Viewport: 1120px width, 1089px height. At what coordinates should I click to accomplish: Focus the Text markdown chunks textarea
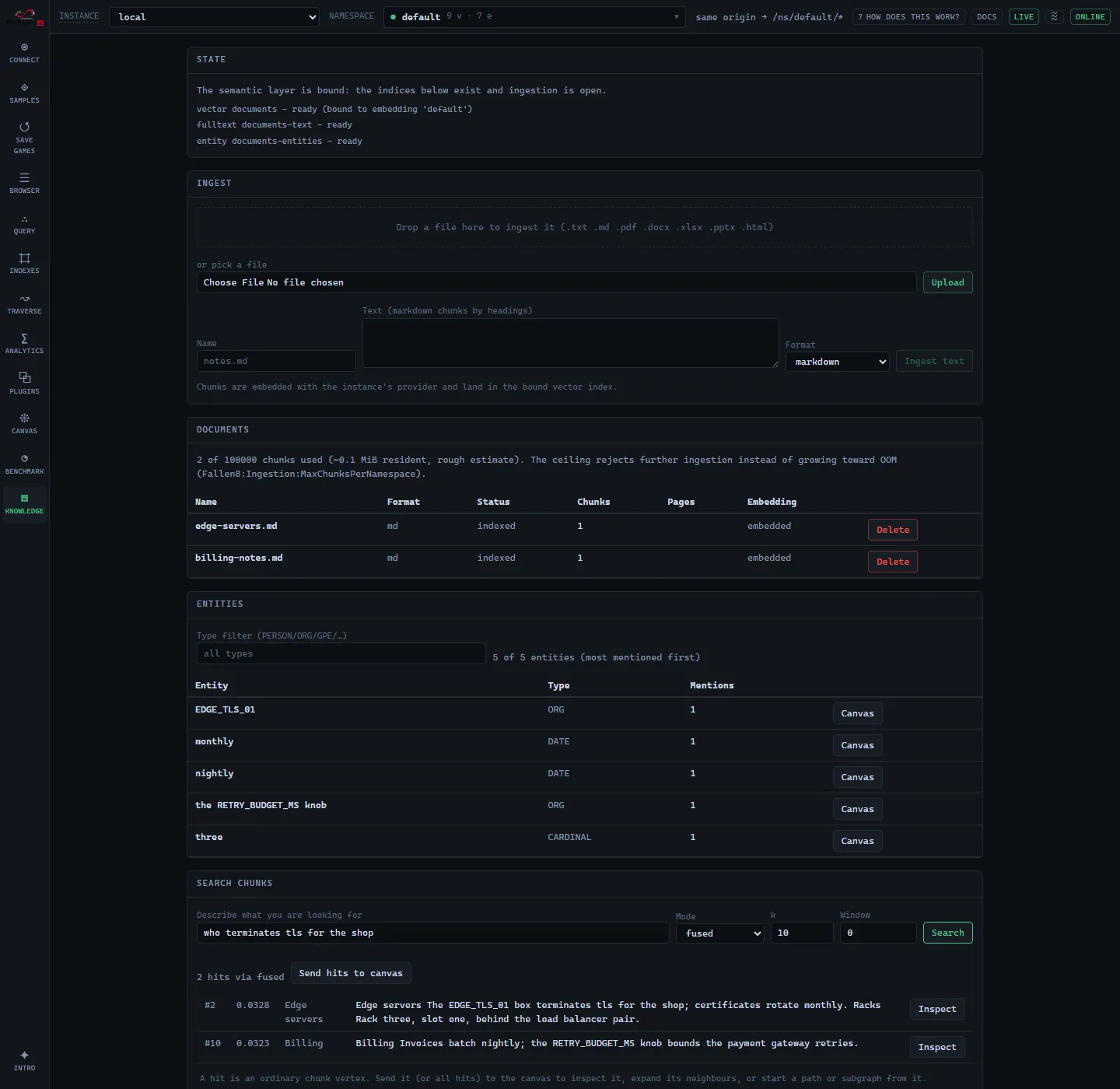570,343
